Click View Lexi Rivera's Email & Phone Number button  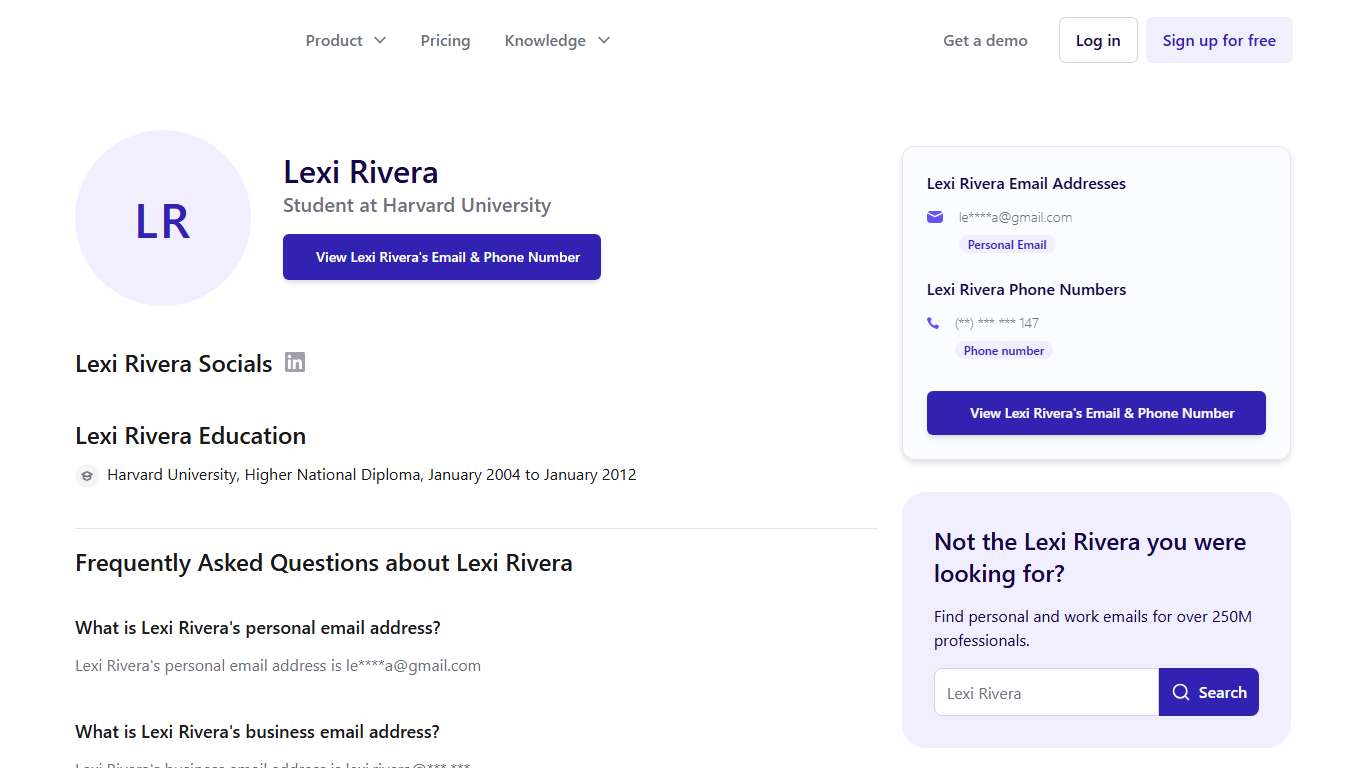coord(441,257)
